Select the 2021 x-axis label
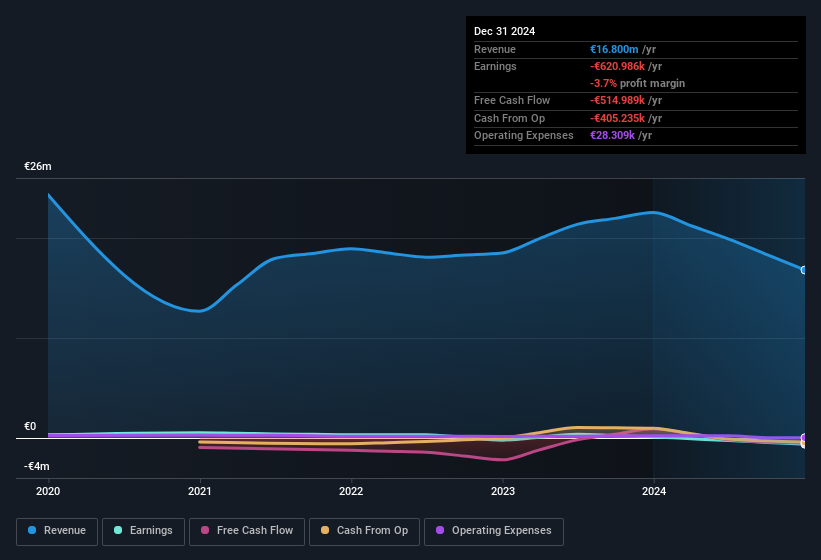Image resolution: width=821 pixels, height=560 pixels. pos(199,491)
